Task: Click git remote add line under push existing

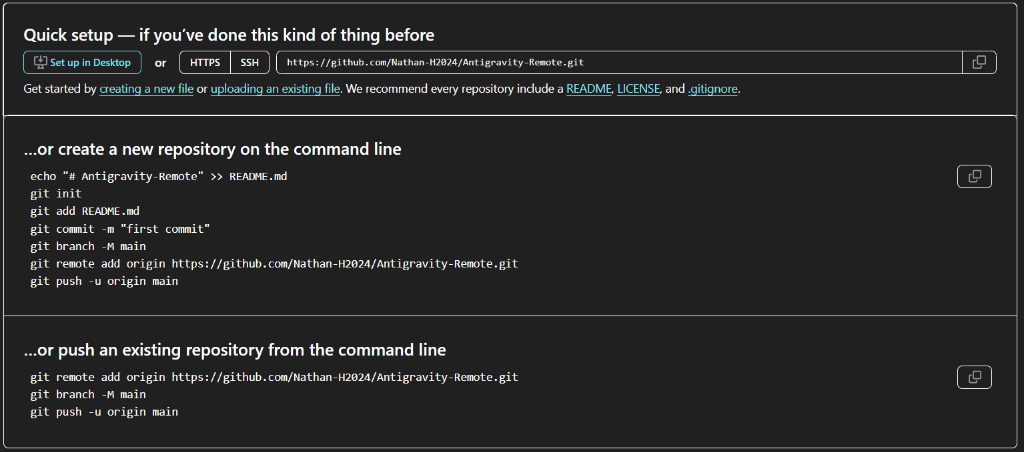Action: coord(274,377)
